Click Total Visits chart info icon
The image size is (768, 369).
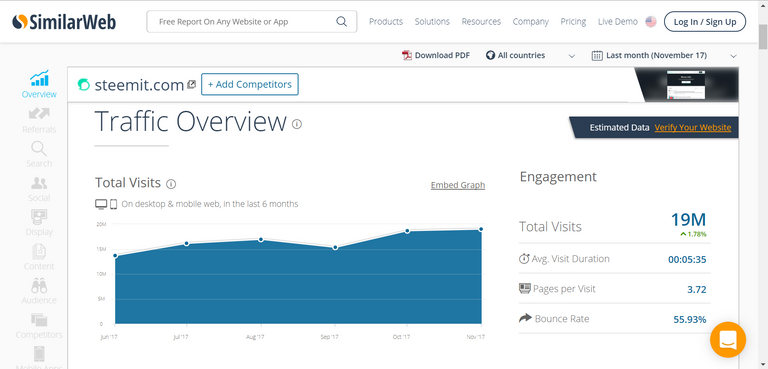click(x=171, y=184)
